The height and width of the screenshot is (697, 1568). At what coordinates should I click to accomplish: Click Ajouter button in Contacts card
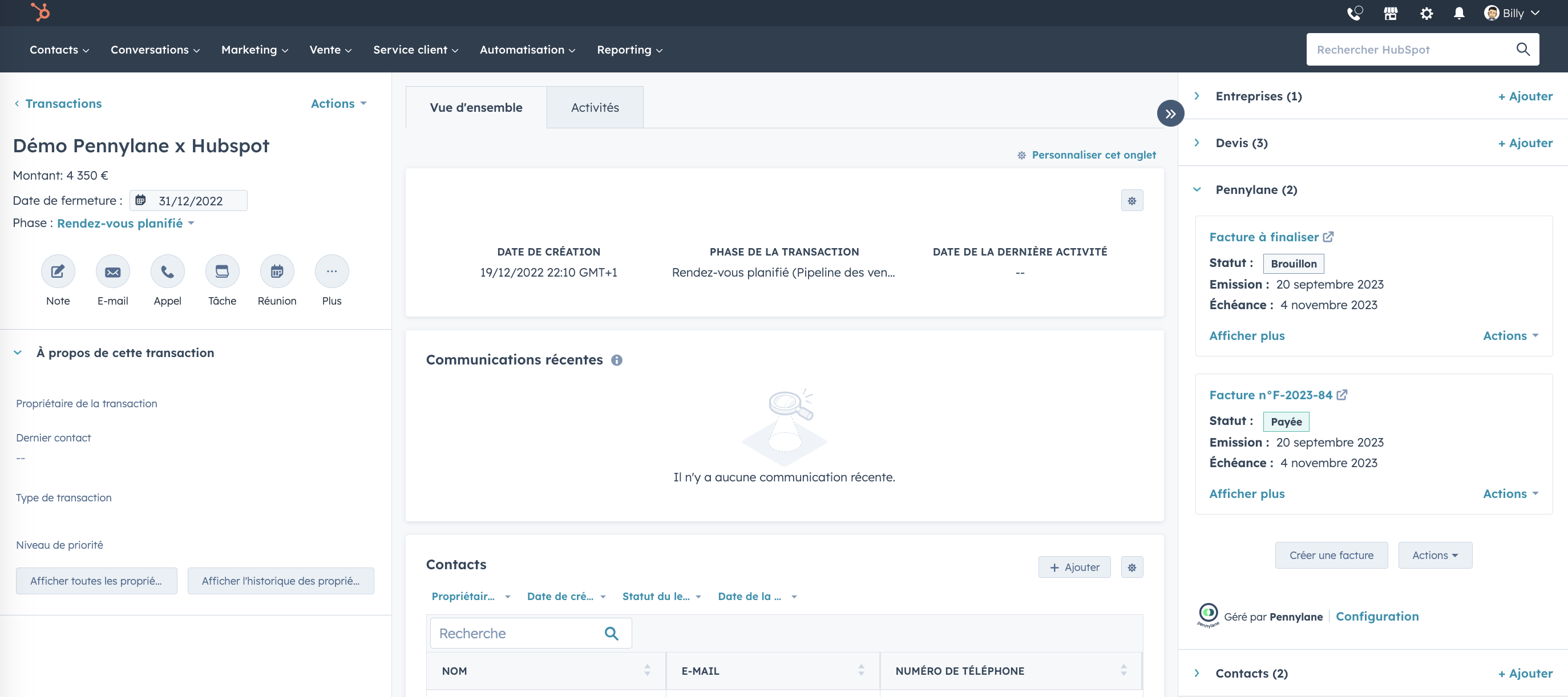(x=1074, y=568)
